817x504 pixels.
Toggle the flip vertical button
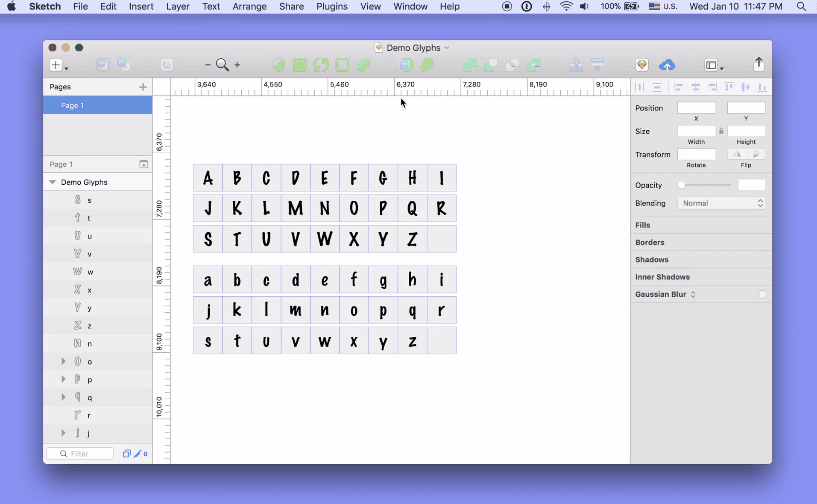click(x=756, y=154)
